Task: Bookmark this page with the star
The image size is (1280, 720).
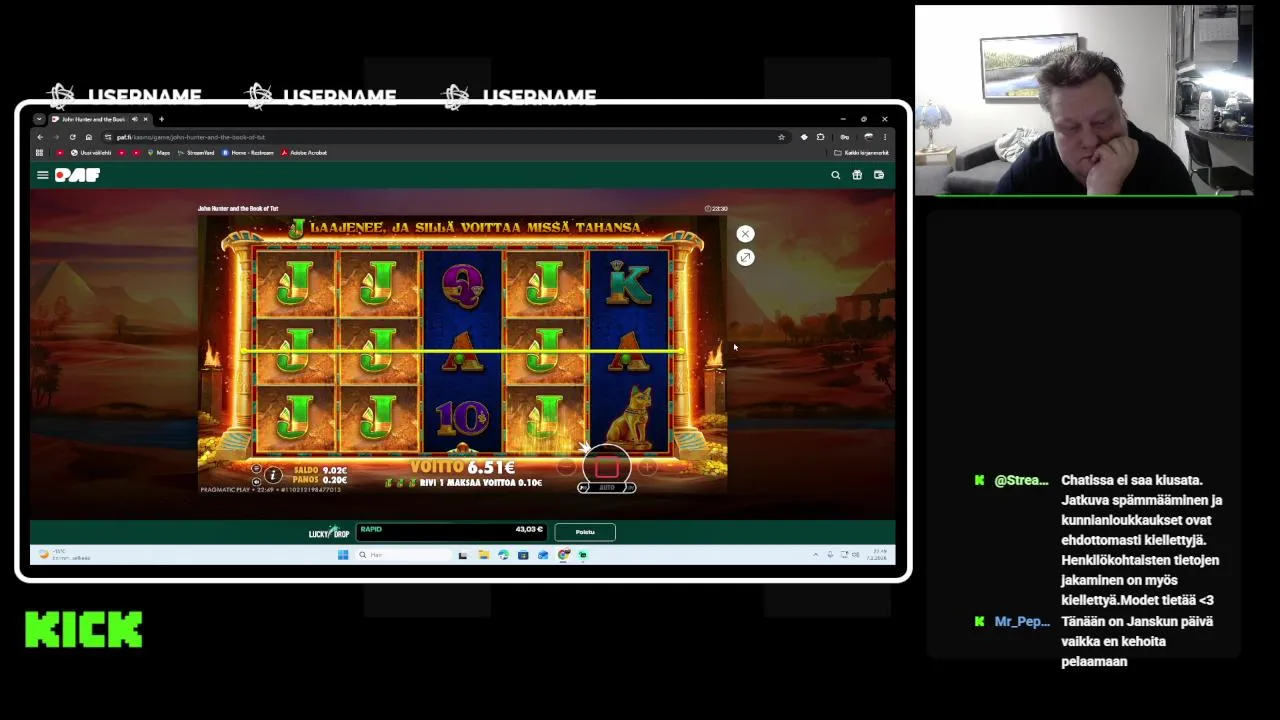Action: tap(781, 137)
